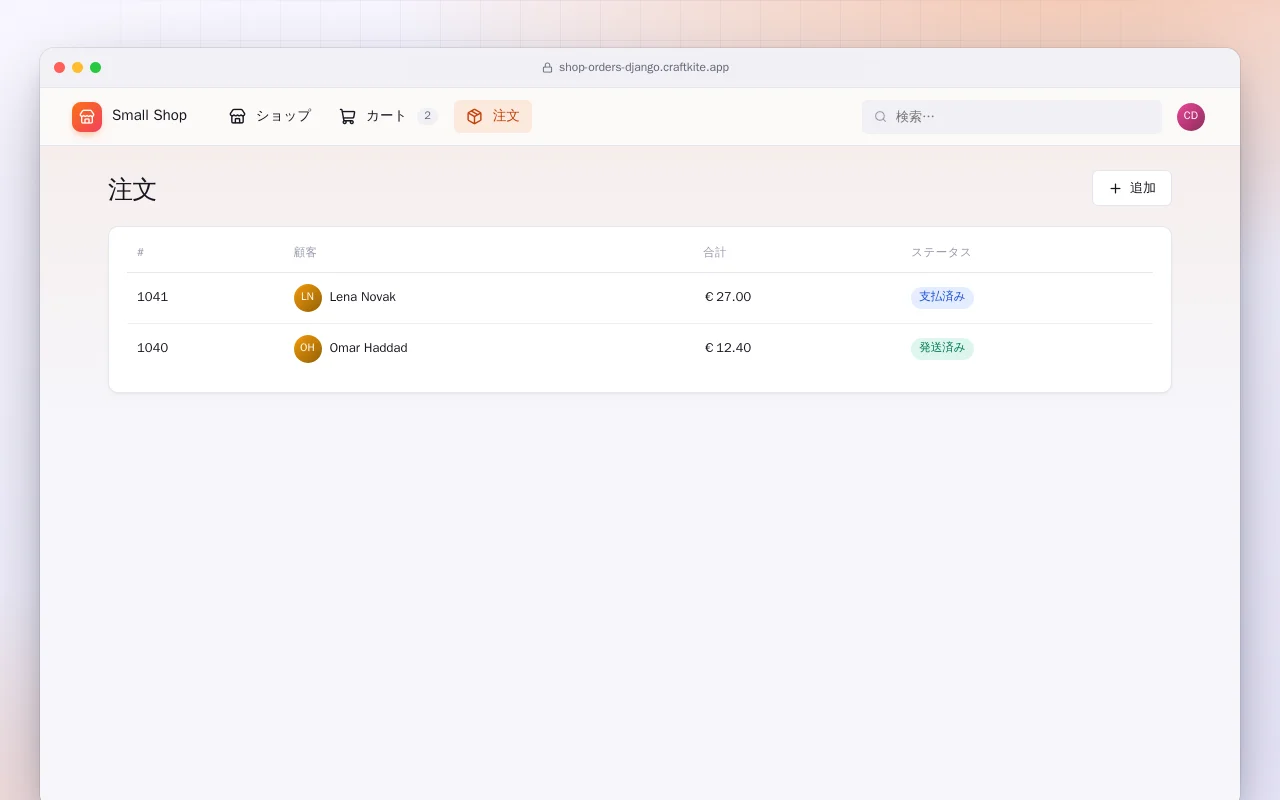Click the Small Shop brand name
This screenshot has height=800, width=1280.
pyautogui.click(x=150, y=116)
